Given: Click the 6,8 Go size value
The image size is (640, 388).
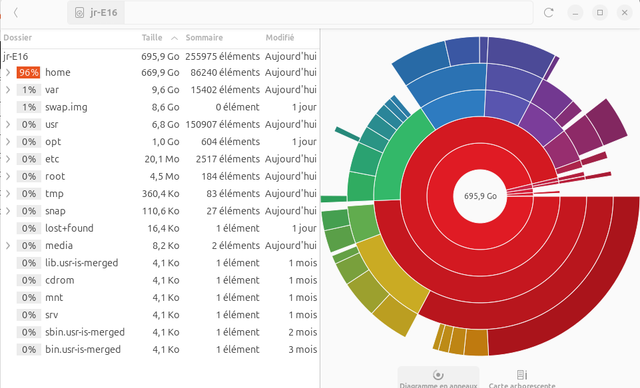Looking at the screenshot, I should (165, 124).
